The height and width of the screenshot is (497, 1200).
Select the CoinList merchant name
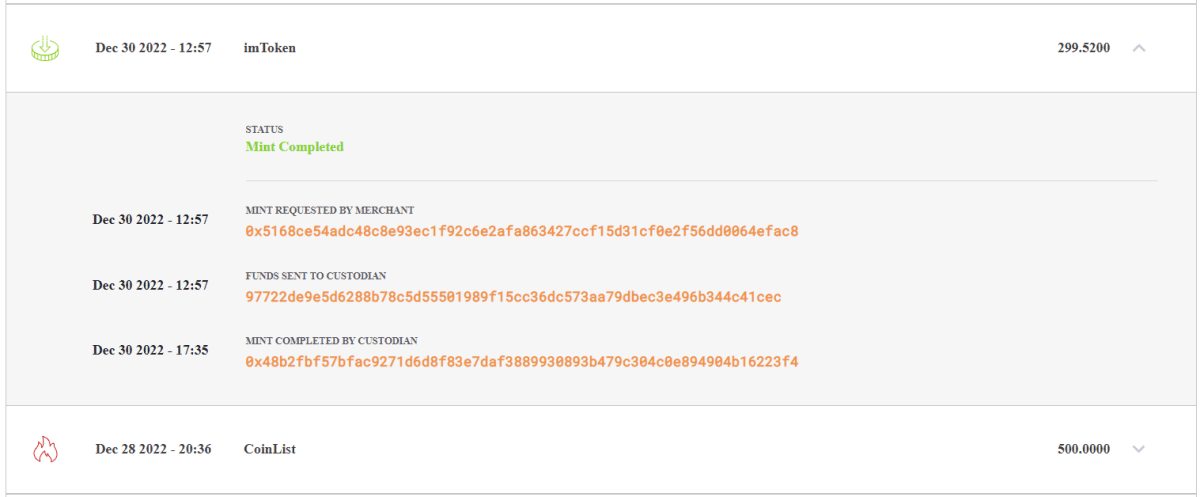pyautogui.click(x=270, y=450)
